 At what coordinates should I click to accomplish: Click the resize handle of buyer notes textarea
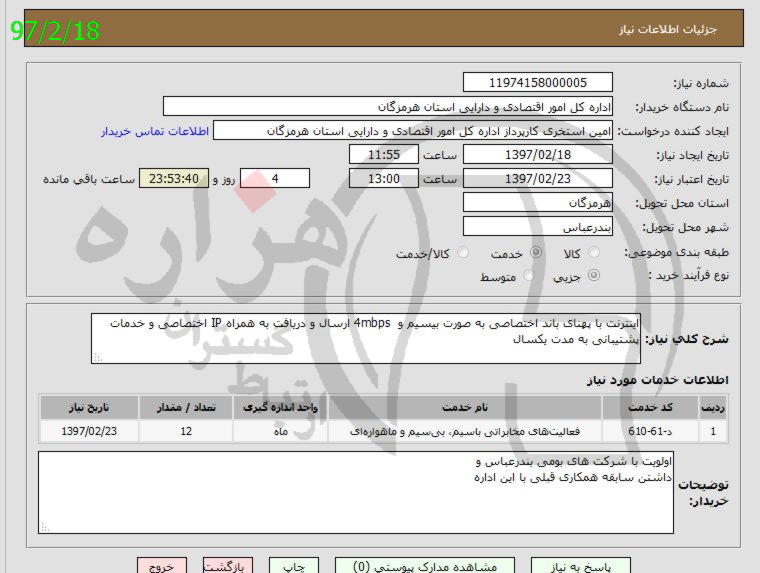pos(45,528)
